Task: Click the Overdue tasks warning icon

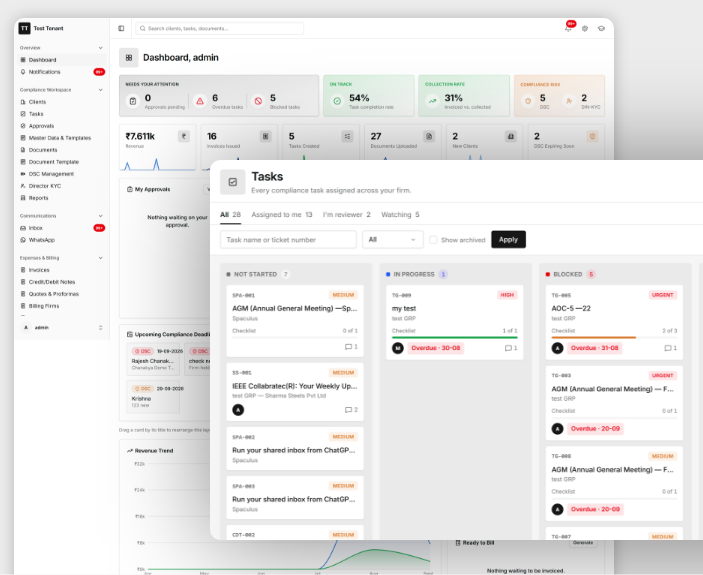Action: tap(200, 101)
